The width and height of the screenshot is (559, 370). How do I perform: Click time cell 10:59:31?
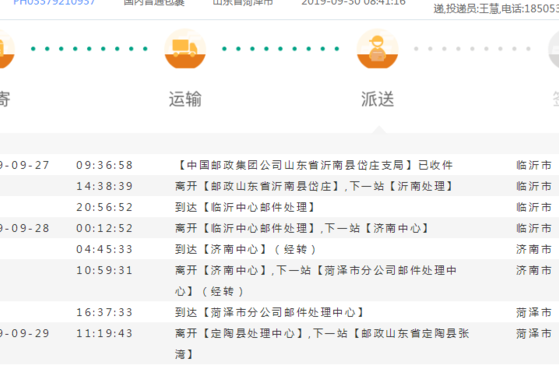[x=104, y=271]
